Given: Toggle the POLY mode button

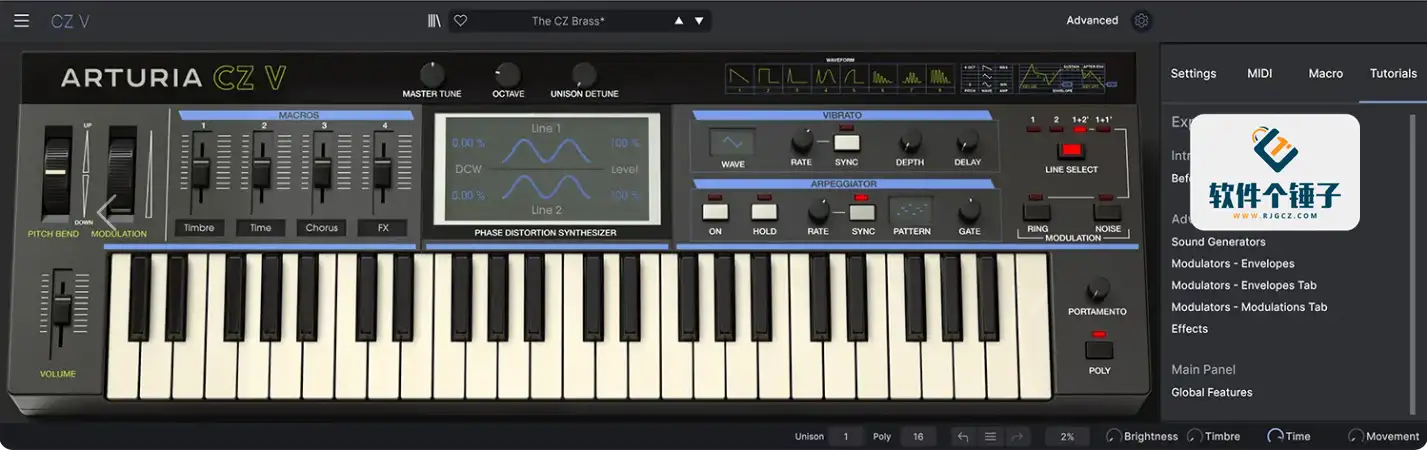Looking at the screenshot, I should coord(1099,350).
